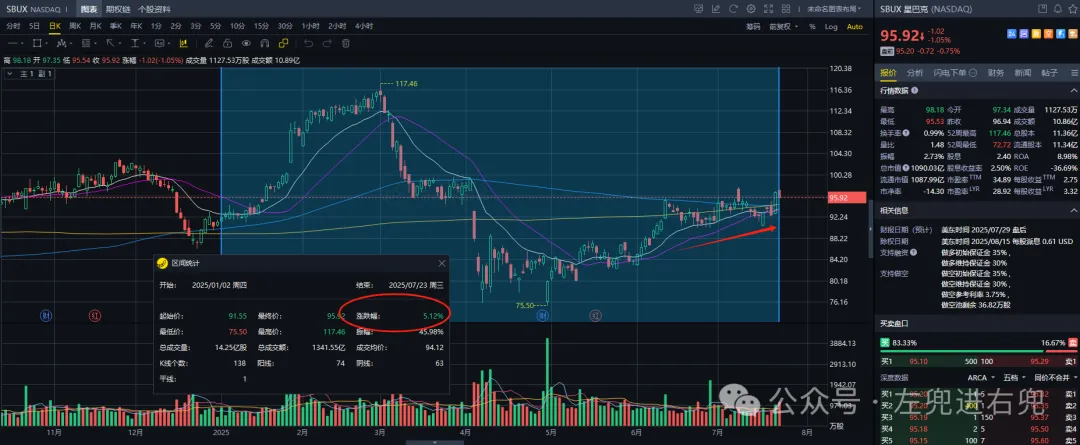Switch to the 期权链 tab
The image size is (1080, 445).
(119, 9)
